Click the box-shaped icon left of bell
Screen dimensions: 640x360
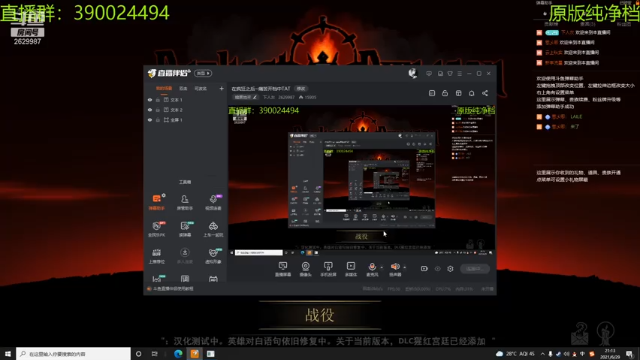(458, 93)
